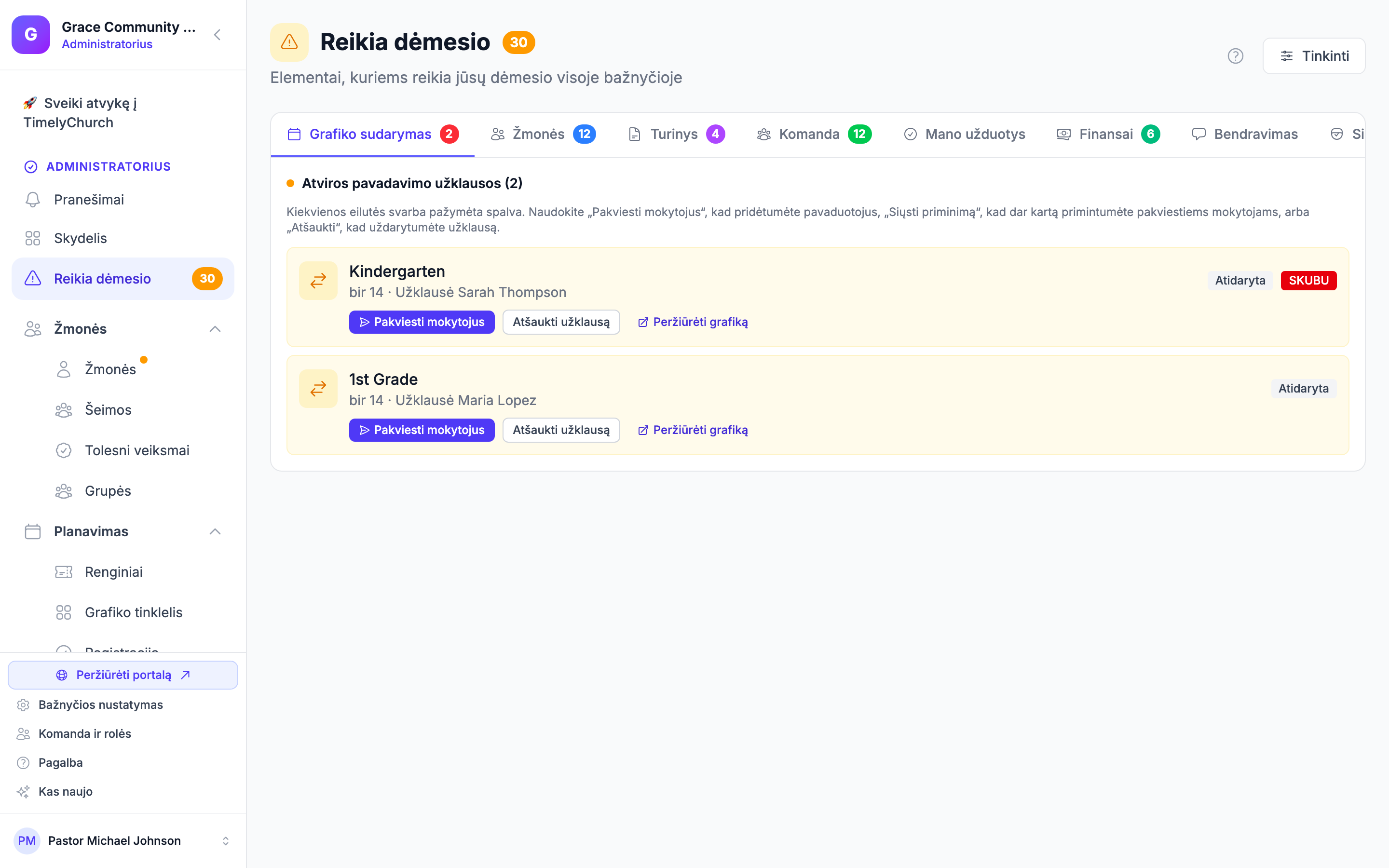1389x868 pixels.
Task: Switch to Bendravimas tab
Action: point(1244,135)
